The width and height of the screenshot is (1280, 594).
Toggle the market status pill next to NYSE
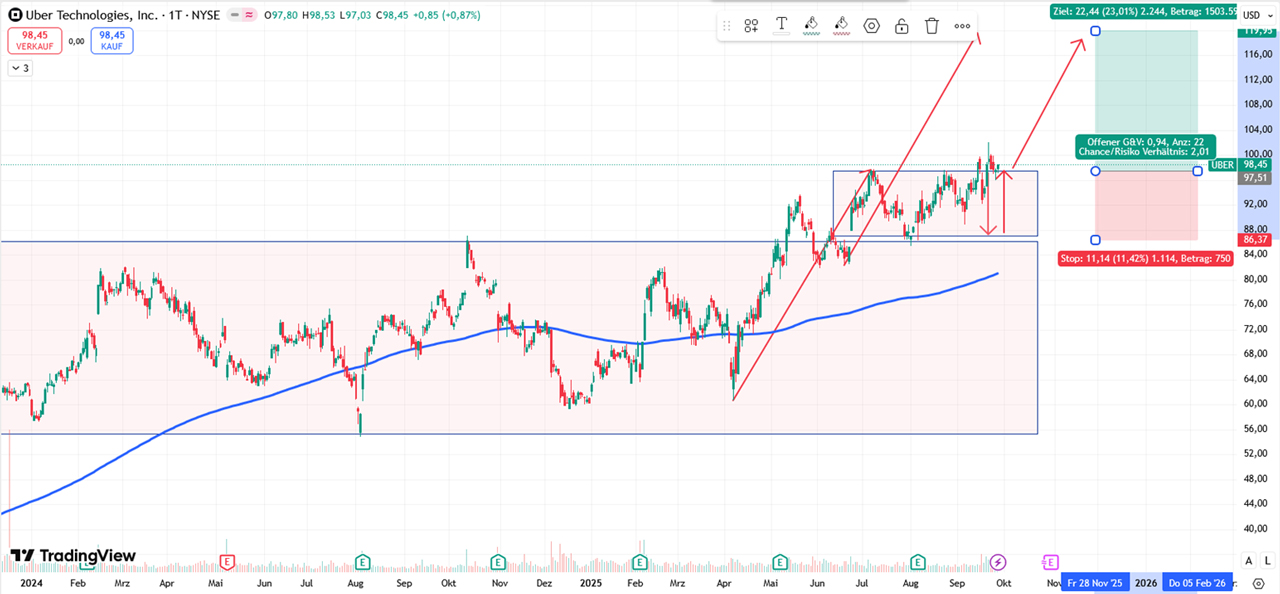click(242, 15)
